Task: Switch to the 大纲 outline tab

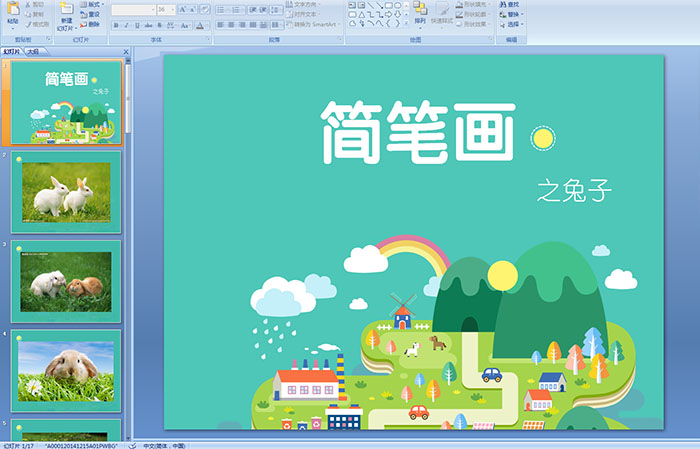Action: 33,51
